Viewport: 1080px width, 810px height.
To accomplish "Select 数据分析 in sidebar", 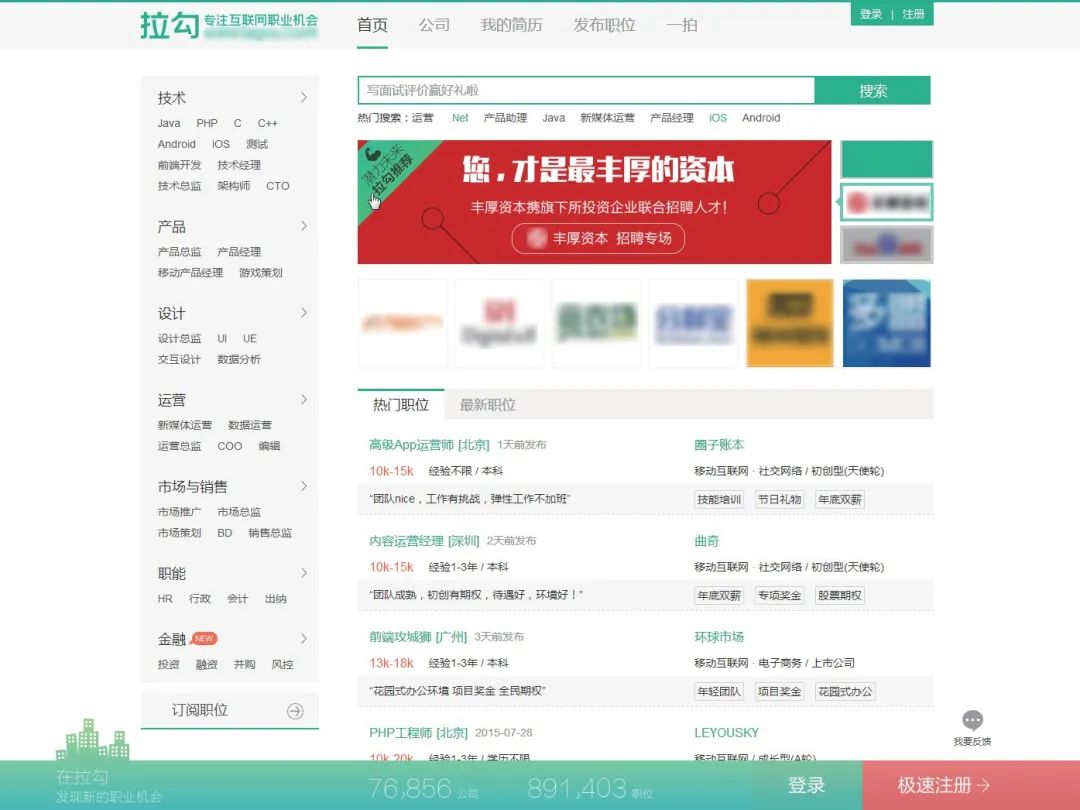I will (238, 360).
